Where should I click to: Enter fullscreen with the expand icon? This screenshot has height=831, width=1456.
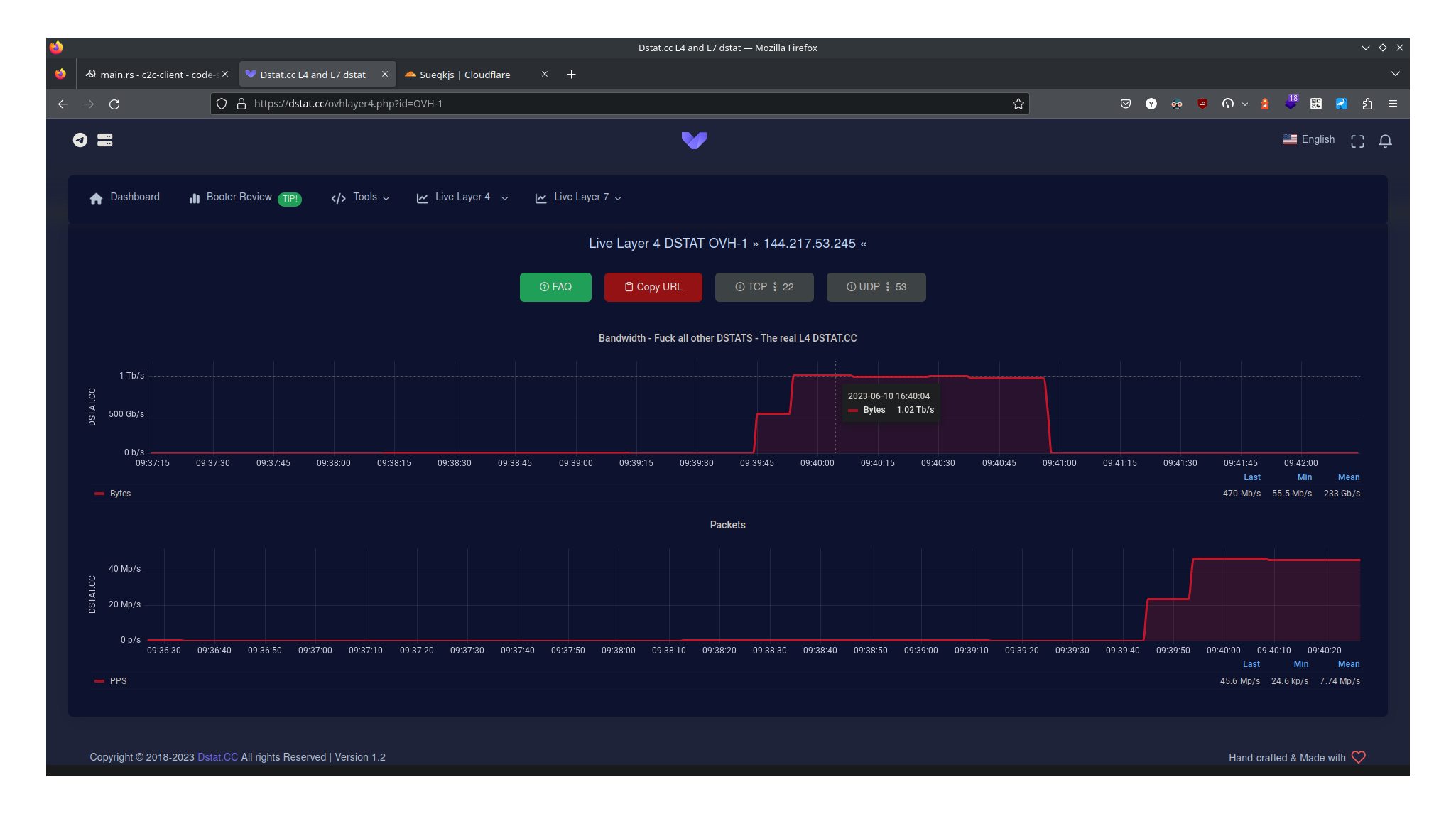(x=1357, y=141)
